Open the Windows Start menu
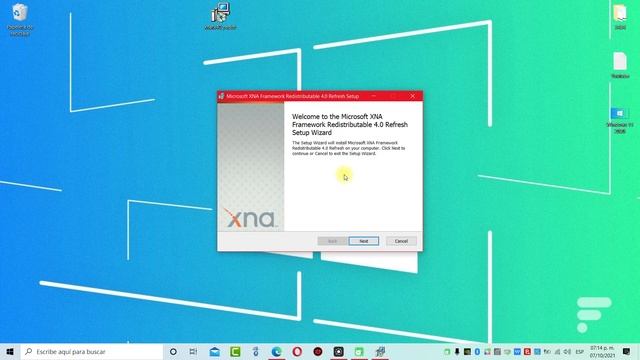The width and height of the screenshot is (640, 360). 10,351
